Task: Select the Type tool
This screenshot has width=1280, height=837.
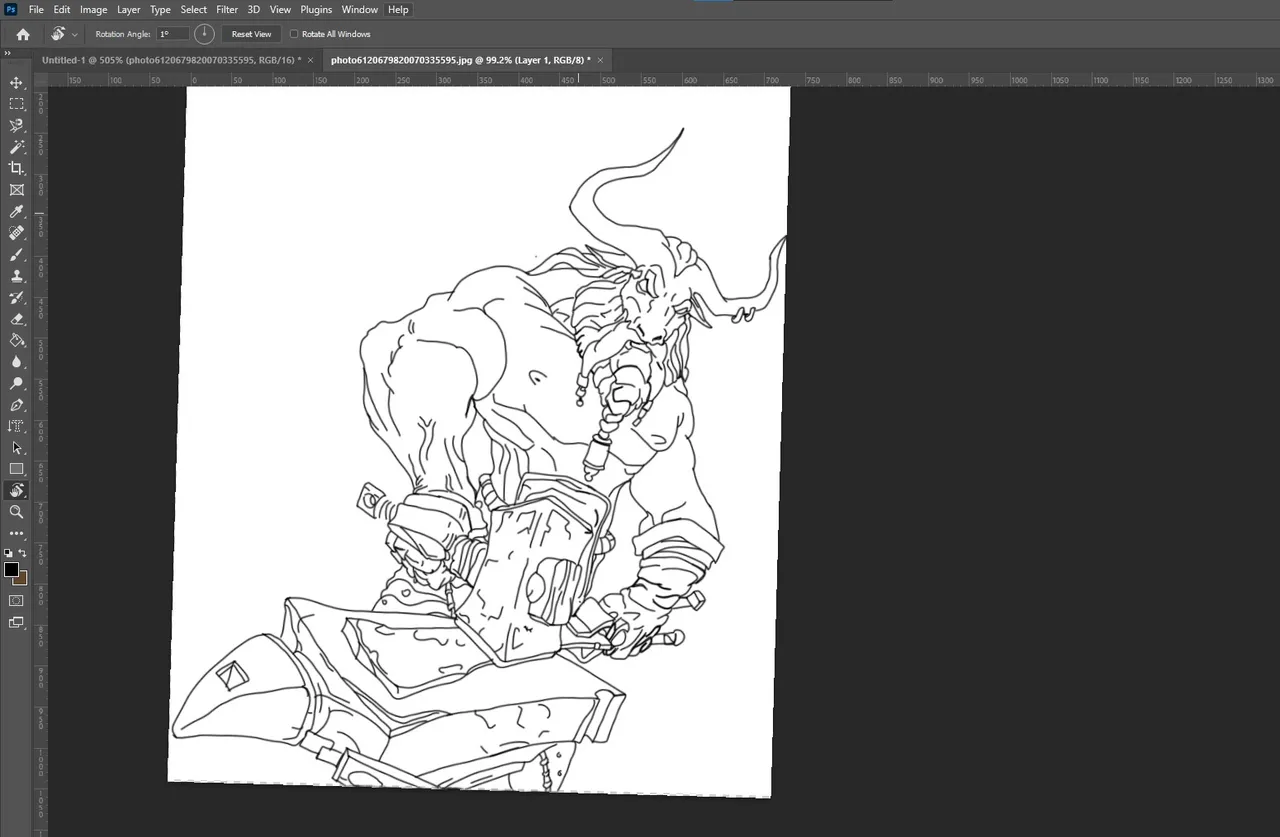Action: click(x=16, y=427)
